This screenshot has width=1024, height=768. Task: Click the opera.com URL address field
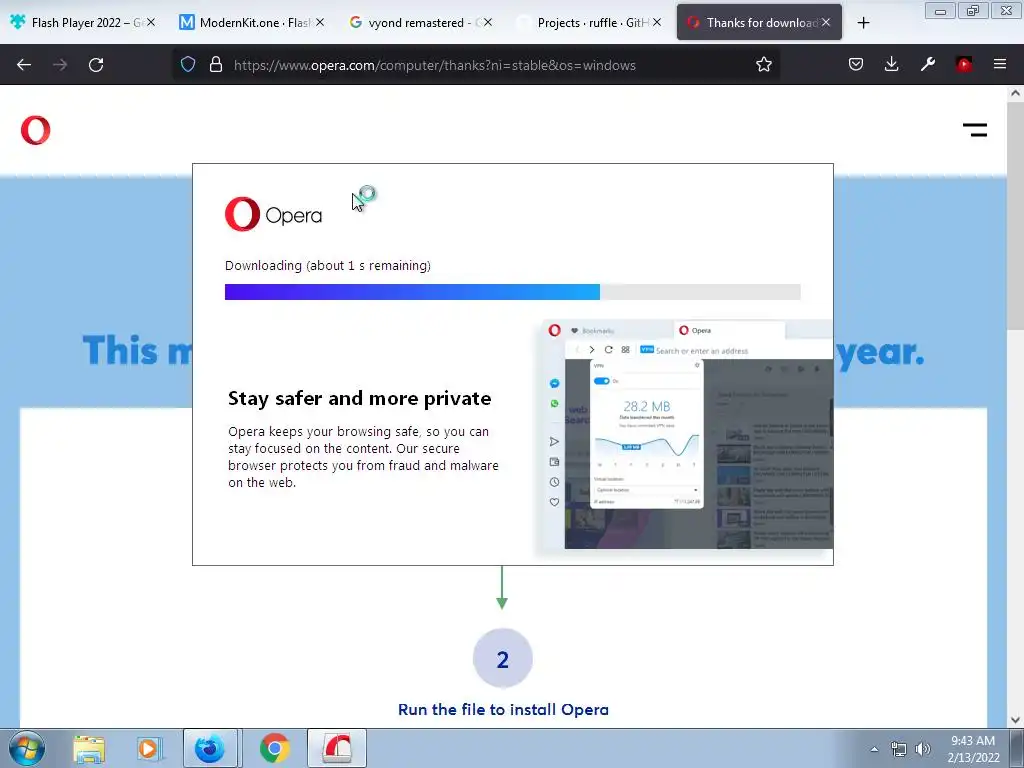pyautogui.click(x=477, y=65)
